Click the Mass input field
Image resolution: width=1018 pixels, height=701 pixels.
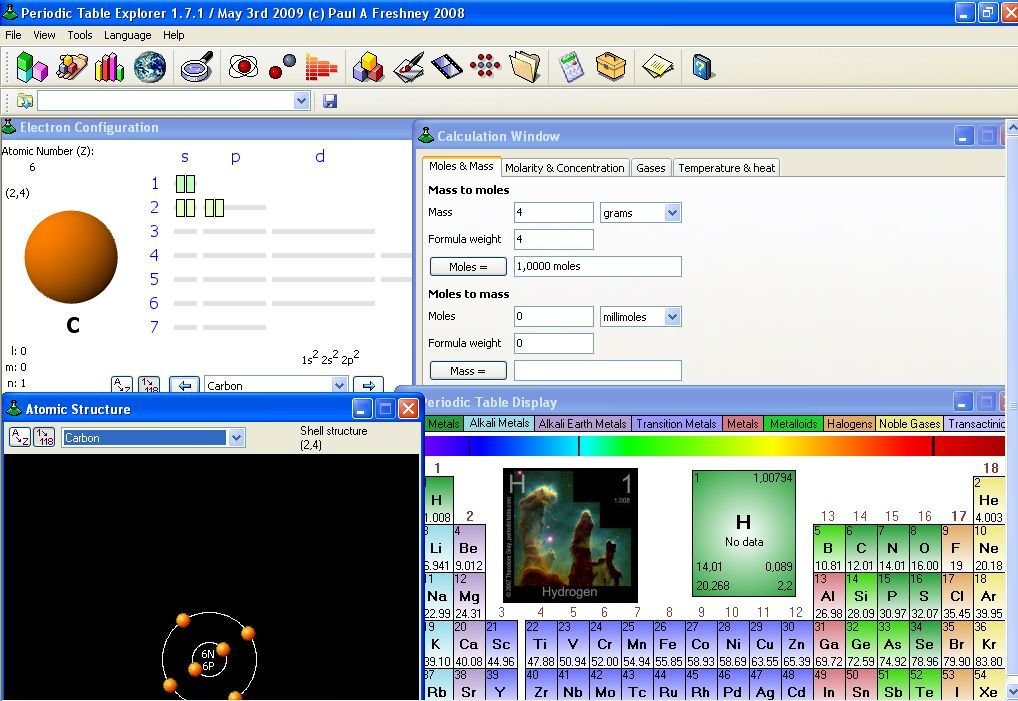click(553, 213)
